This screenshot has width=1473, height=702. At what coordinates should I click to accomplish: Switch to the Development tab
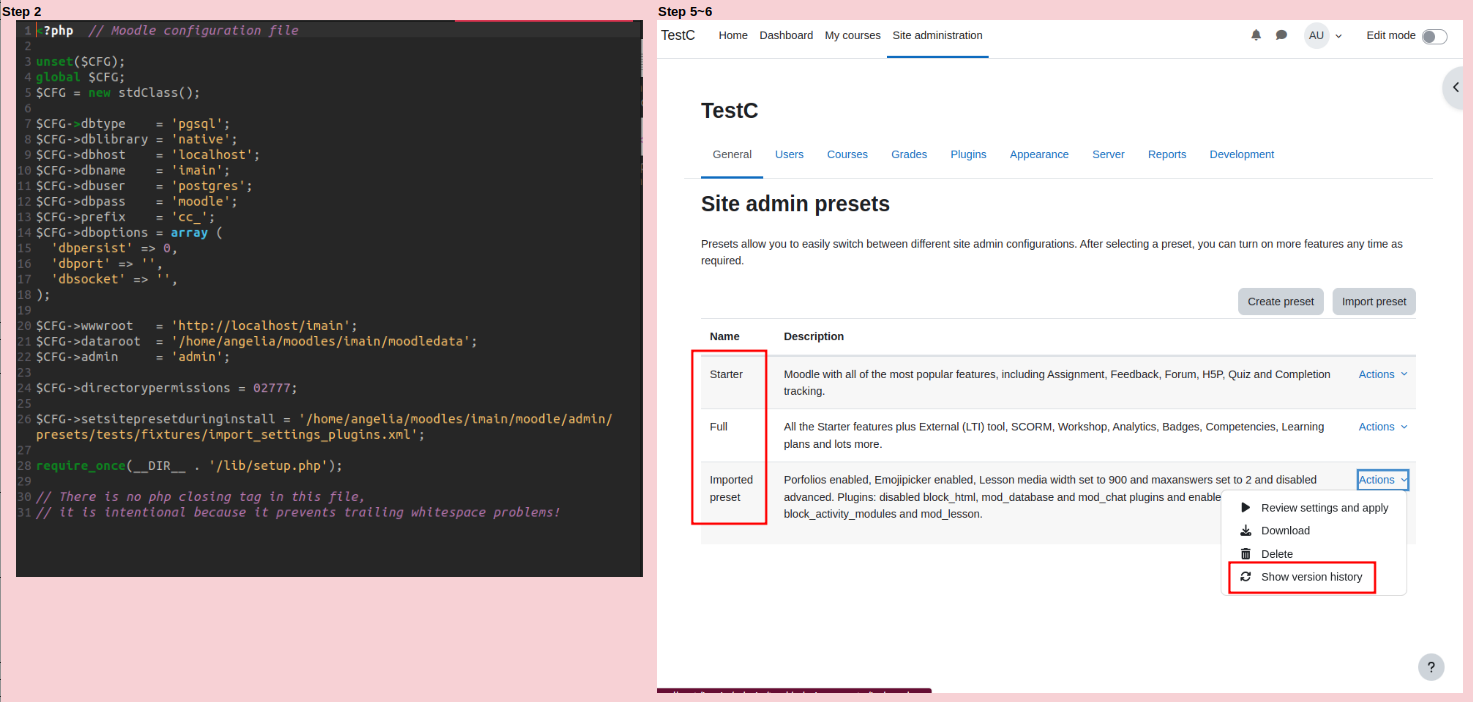(x=1242, y=154)
